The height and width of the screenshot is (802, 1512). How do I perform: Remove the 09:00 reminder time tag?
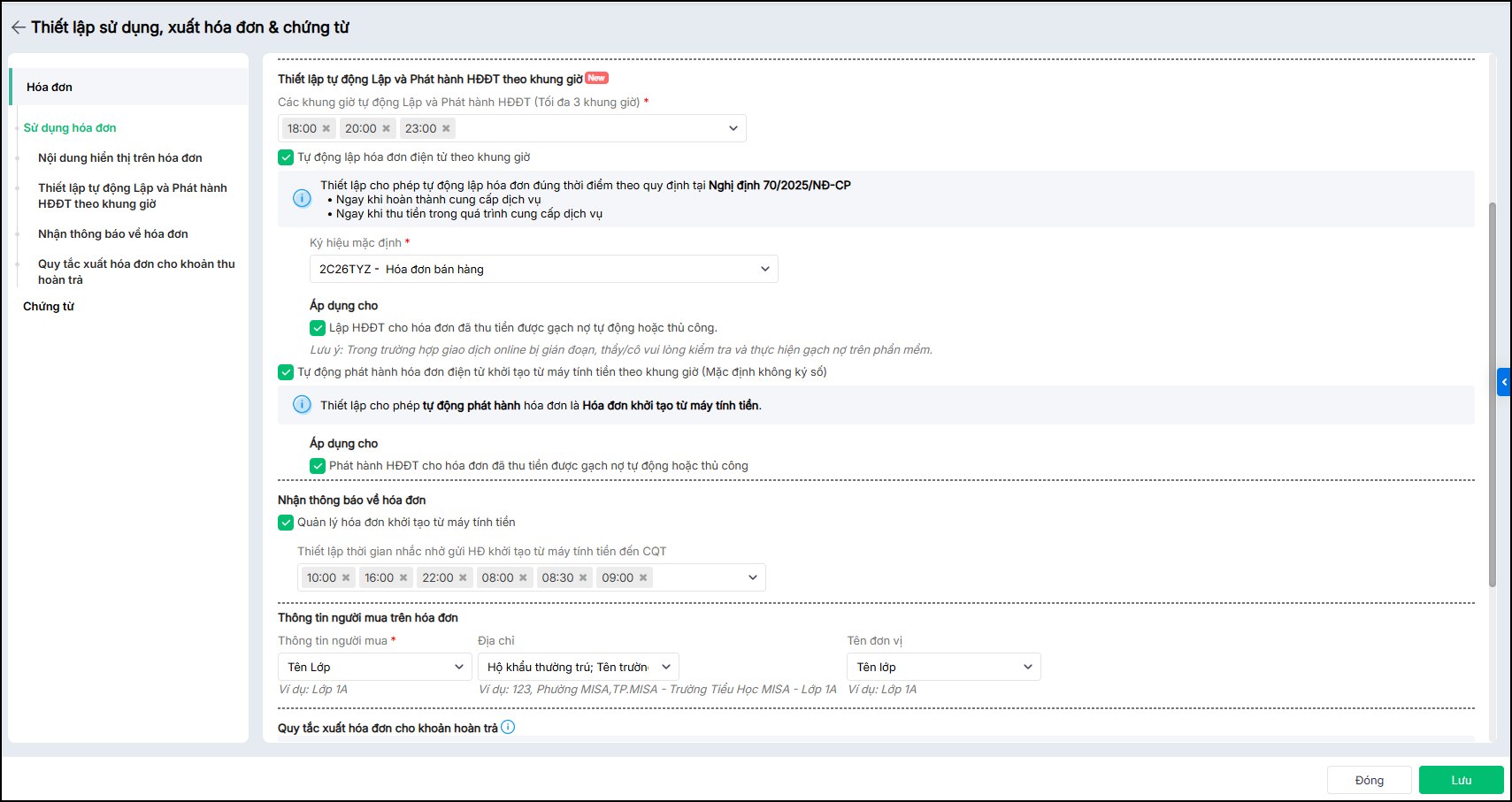click(x=643, y=578)
